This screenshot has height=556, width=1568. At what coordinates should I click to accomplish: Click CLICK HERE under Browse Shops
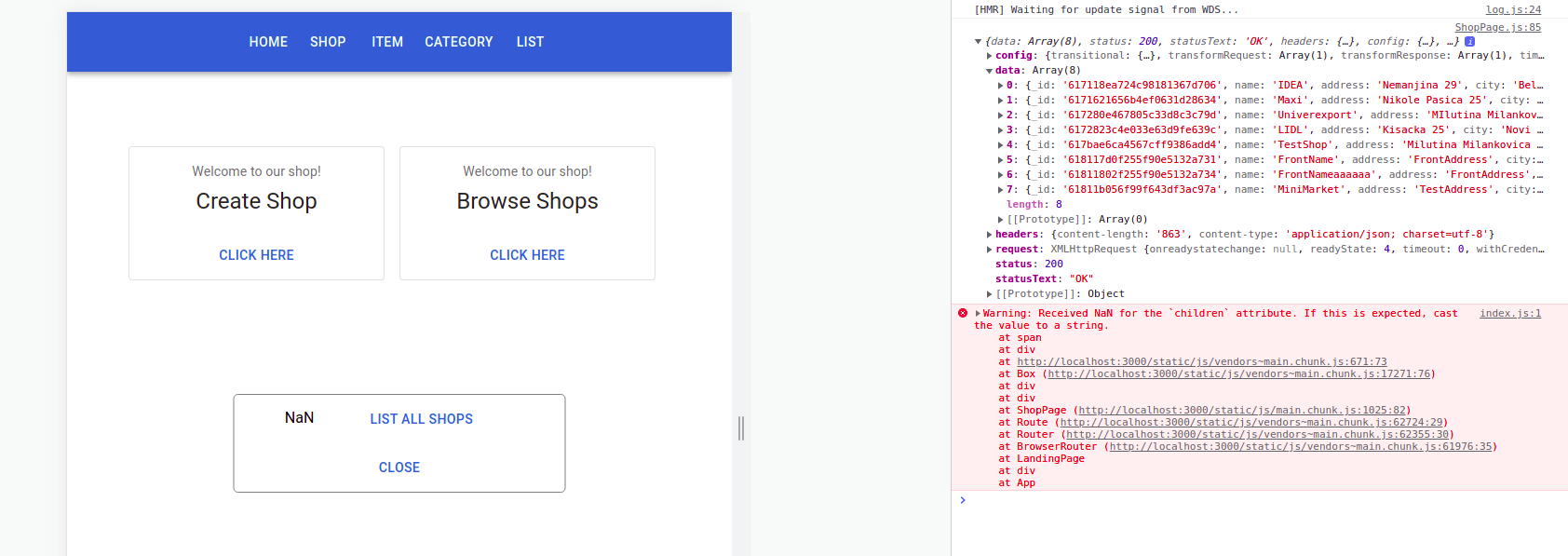tap(527, 255)
